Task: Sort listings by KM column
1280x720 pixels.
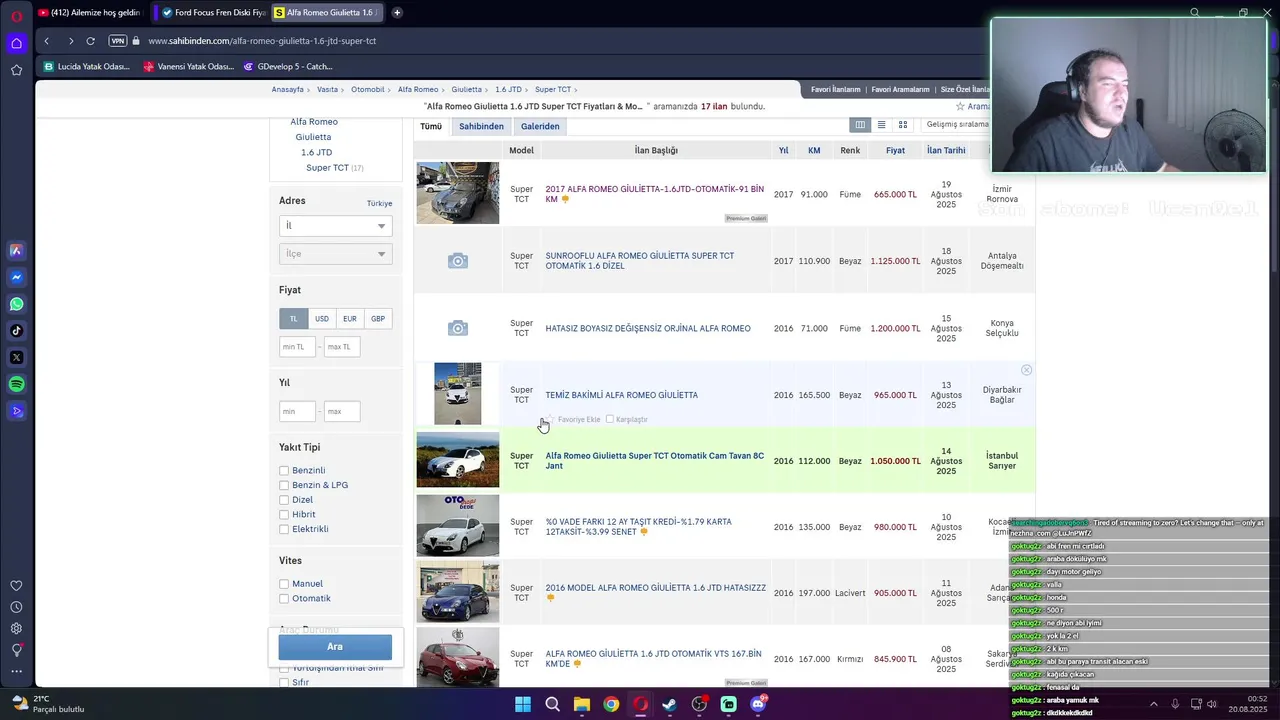Action: tap(814, 151)
